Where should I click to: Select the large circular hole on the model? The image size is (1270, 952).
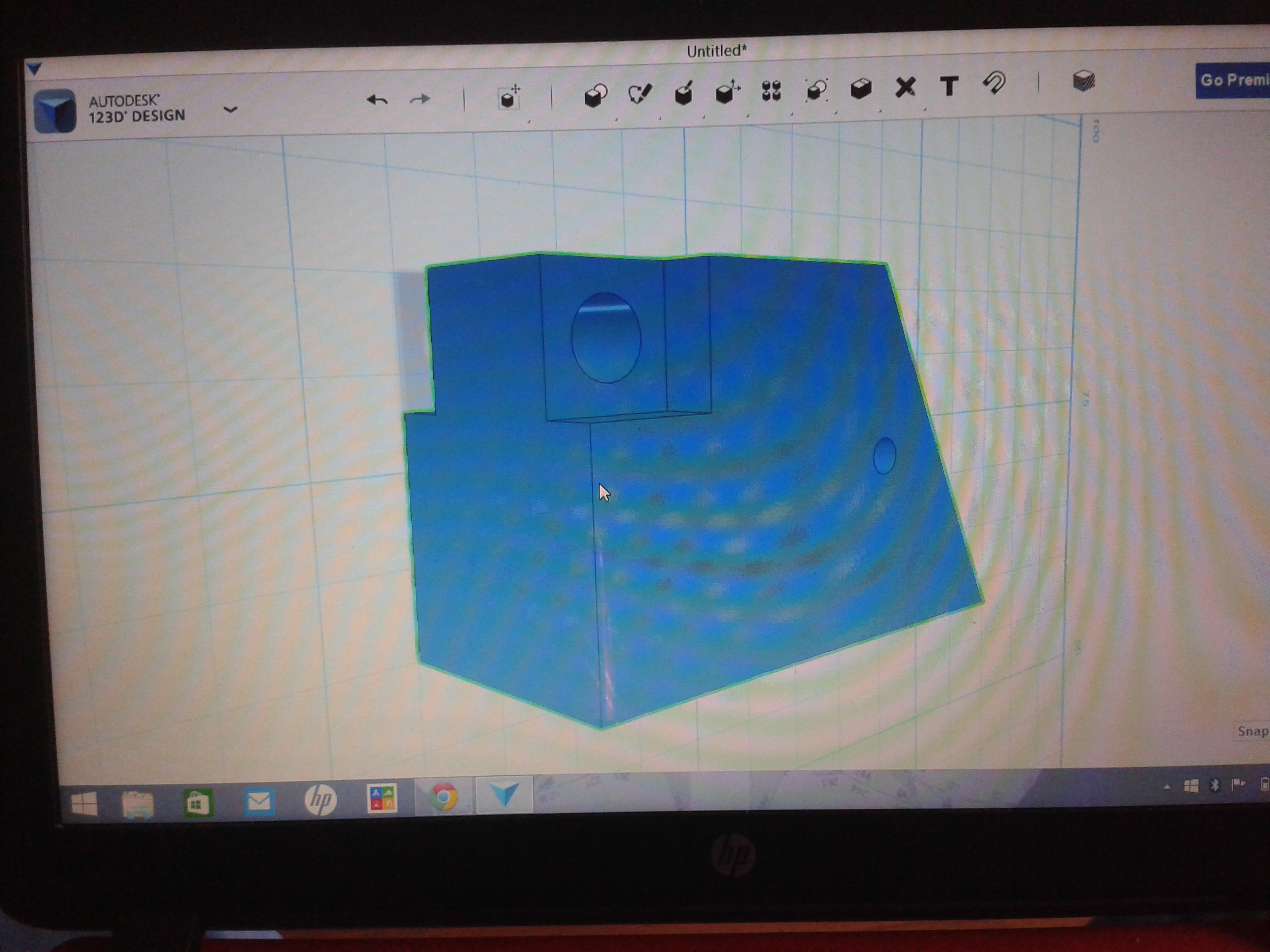pyautogui.click(x=606, y=338)
